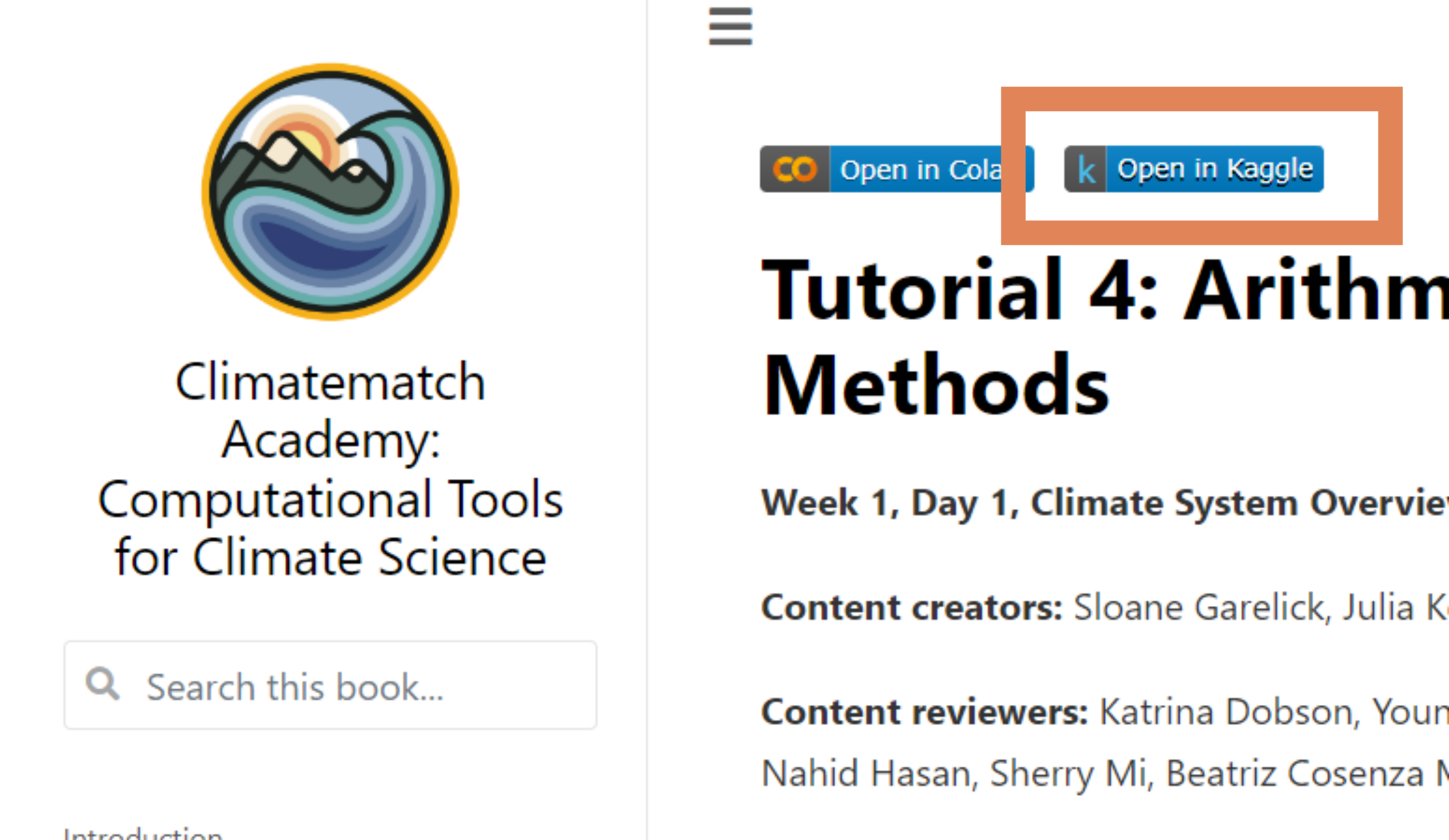The width and height of the screenshot is (1449, 840).
Task: Open the notebook via Open in Kaggle badge
Action: coord(1214,169)
